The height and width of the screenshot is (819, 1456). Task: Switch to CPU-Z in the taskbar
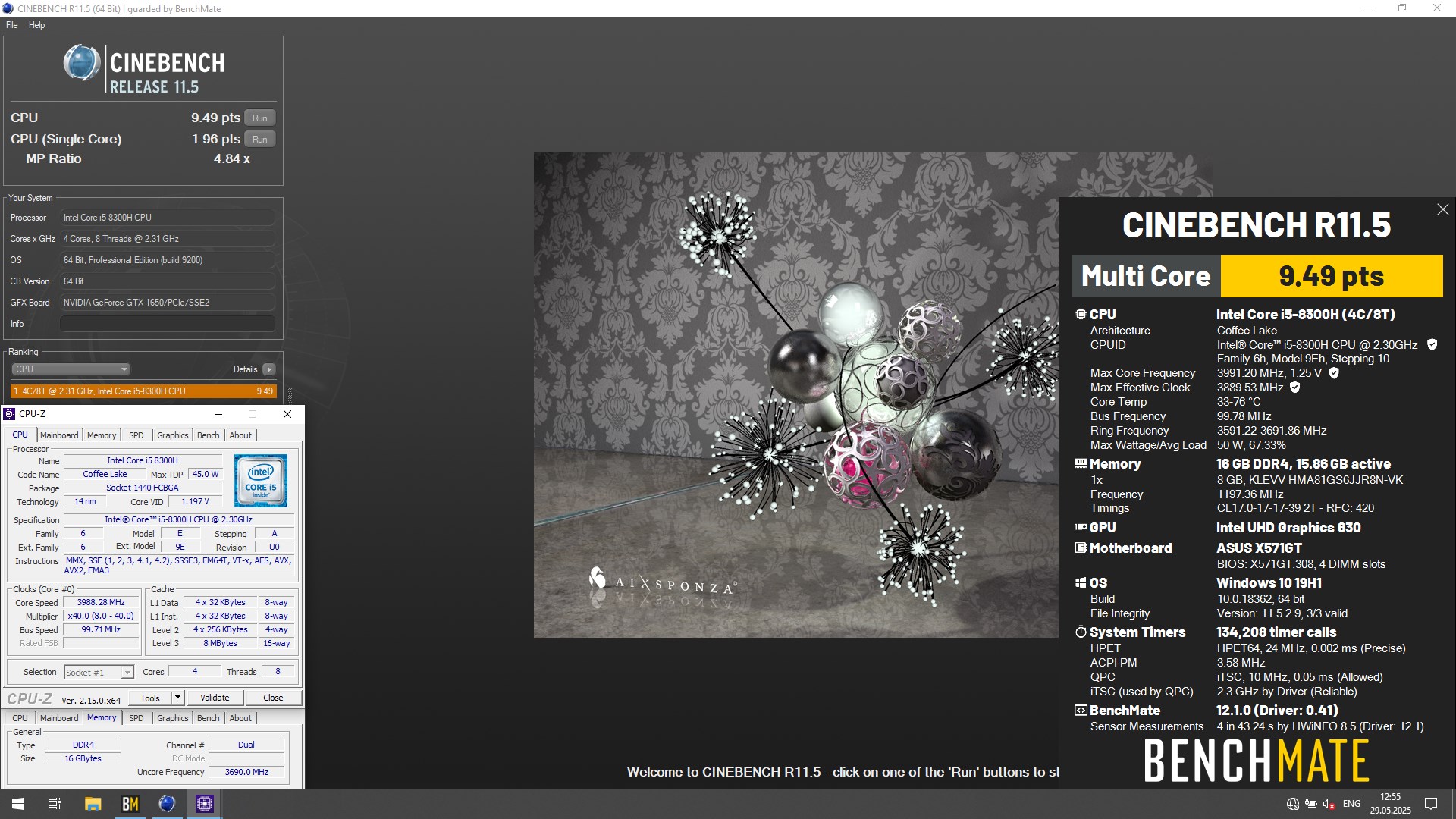point(204,804)
